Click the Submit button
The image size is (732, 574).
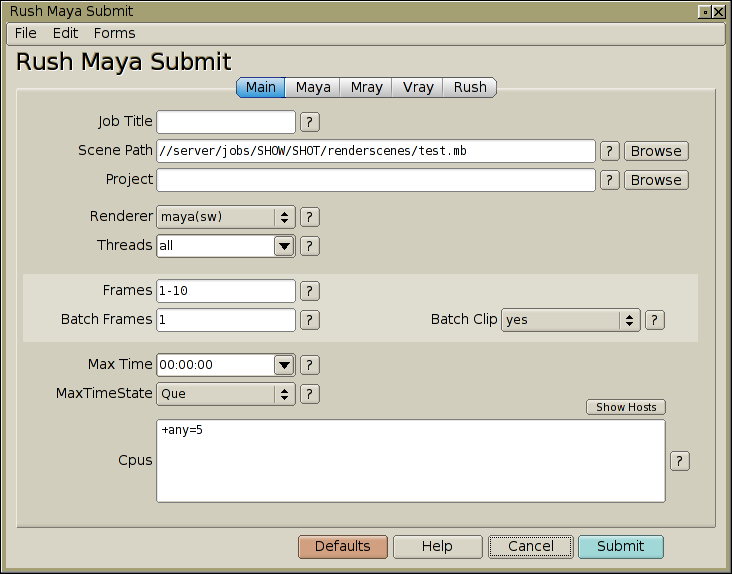[x=620, y=546]
